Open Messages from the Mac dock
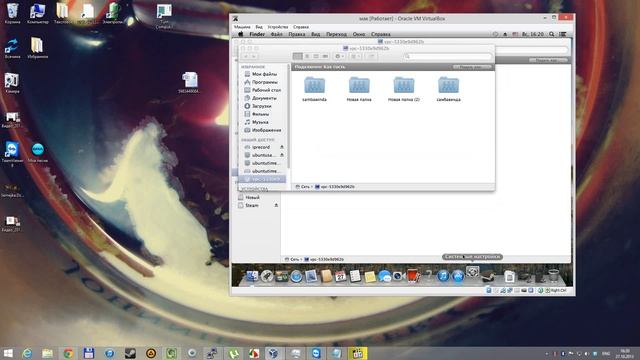Image resolution: width=640 pixels, height=360 pixels. tap(384, 276)
